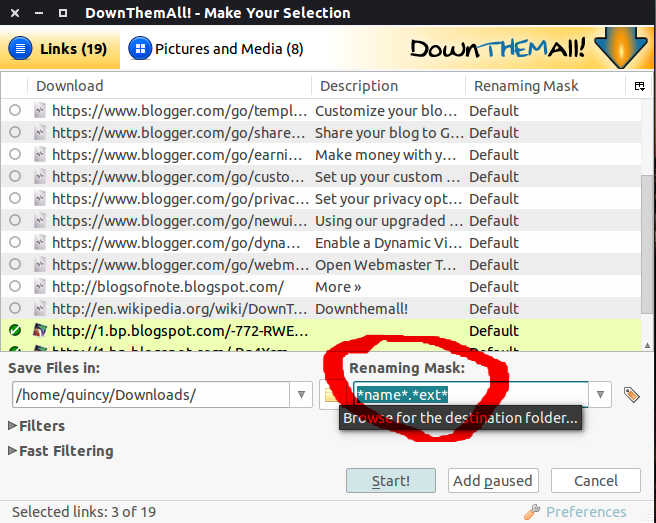This screenshot has width=656, height=523.
Task: Click the link list vertical scrollbar
Action: pos(647,243)
